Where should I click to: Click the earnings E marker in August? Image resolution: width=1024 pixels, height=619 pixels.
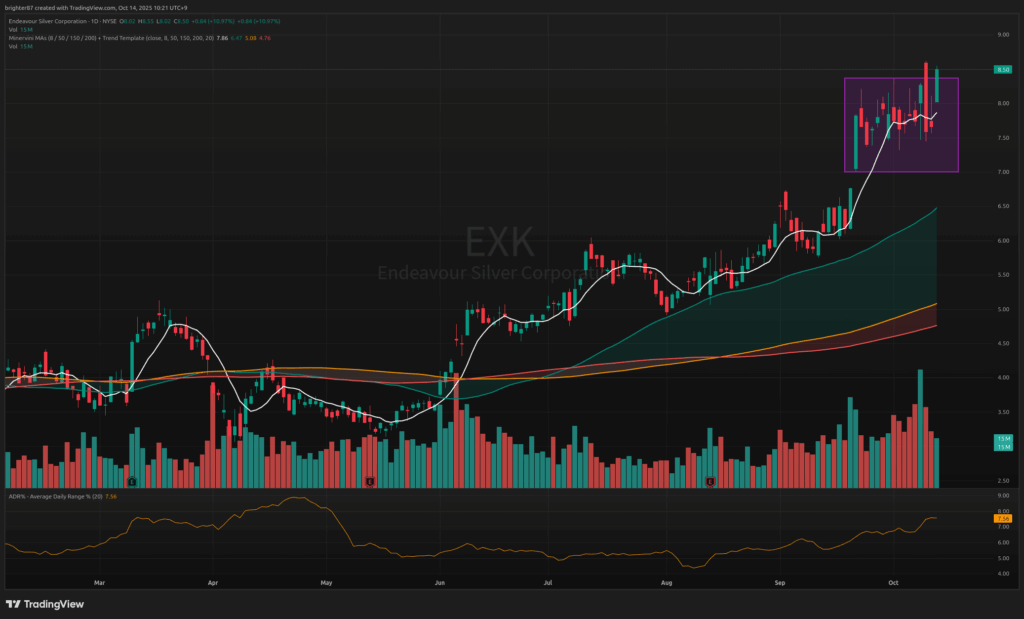710,483
